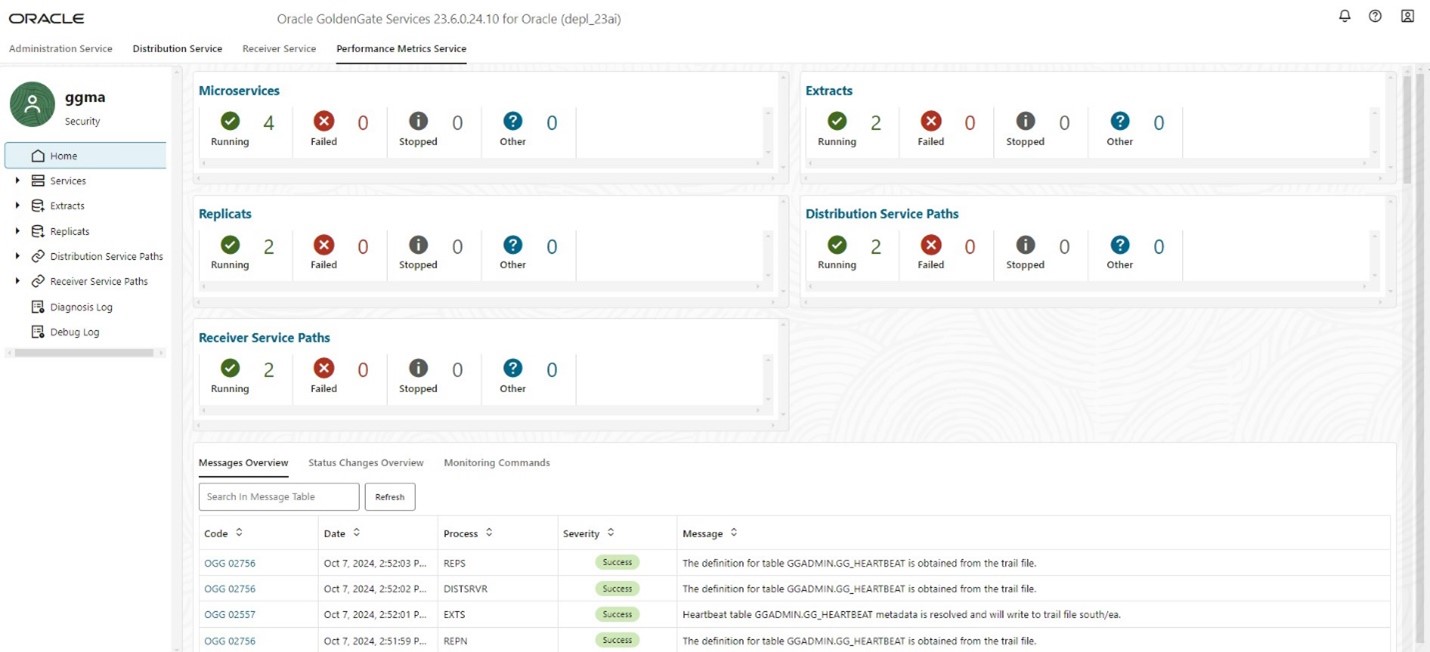This screenshot has height=652, width=1430.
Task: Click Receiver Service Paths Stopped info icon
Action: pos(418,368)
